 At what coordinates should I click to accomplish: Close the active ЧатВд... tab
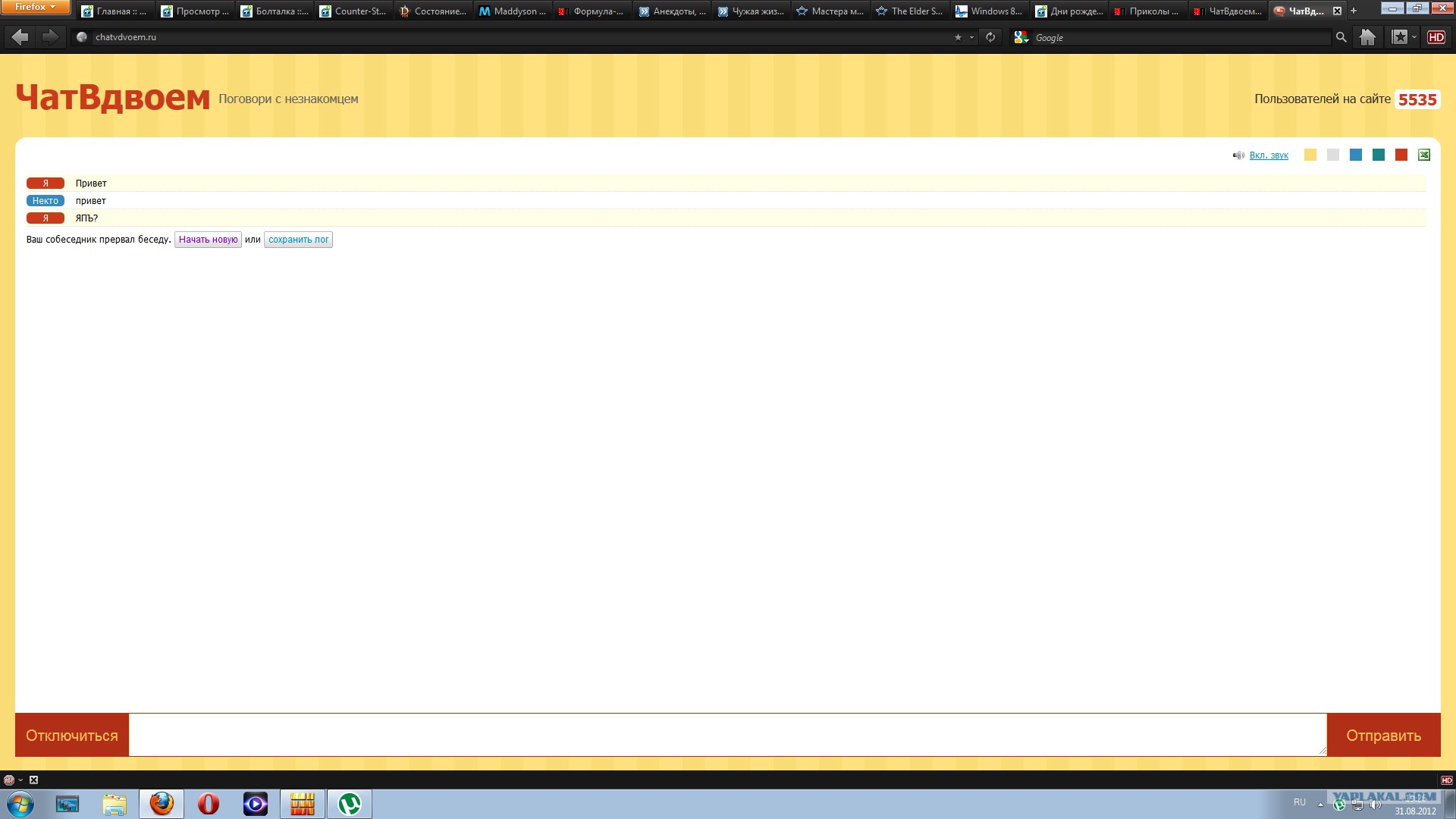1337,11
